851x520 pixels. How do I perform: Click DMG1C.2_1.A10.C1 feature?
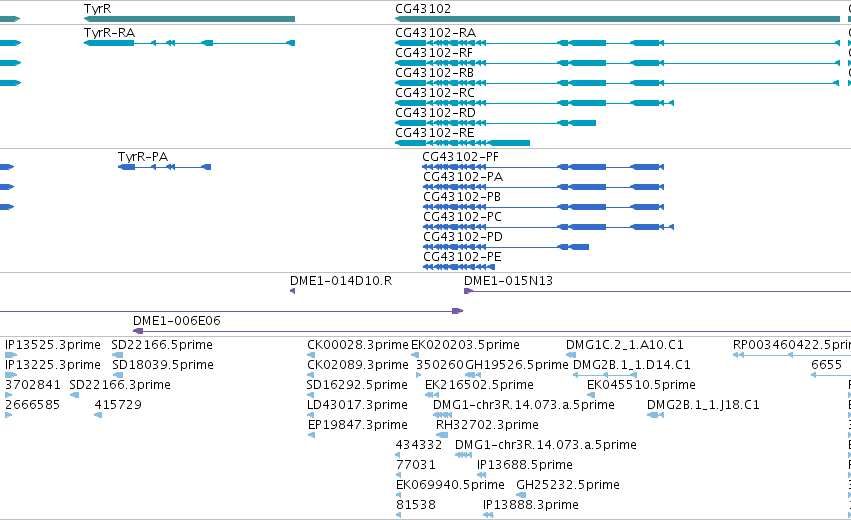tap(625, 345)
